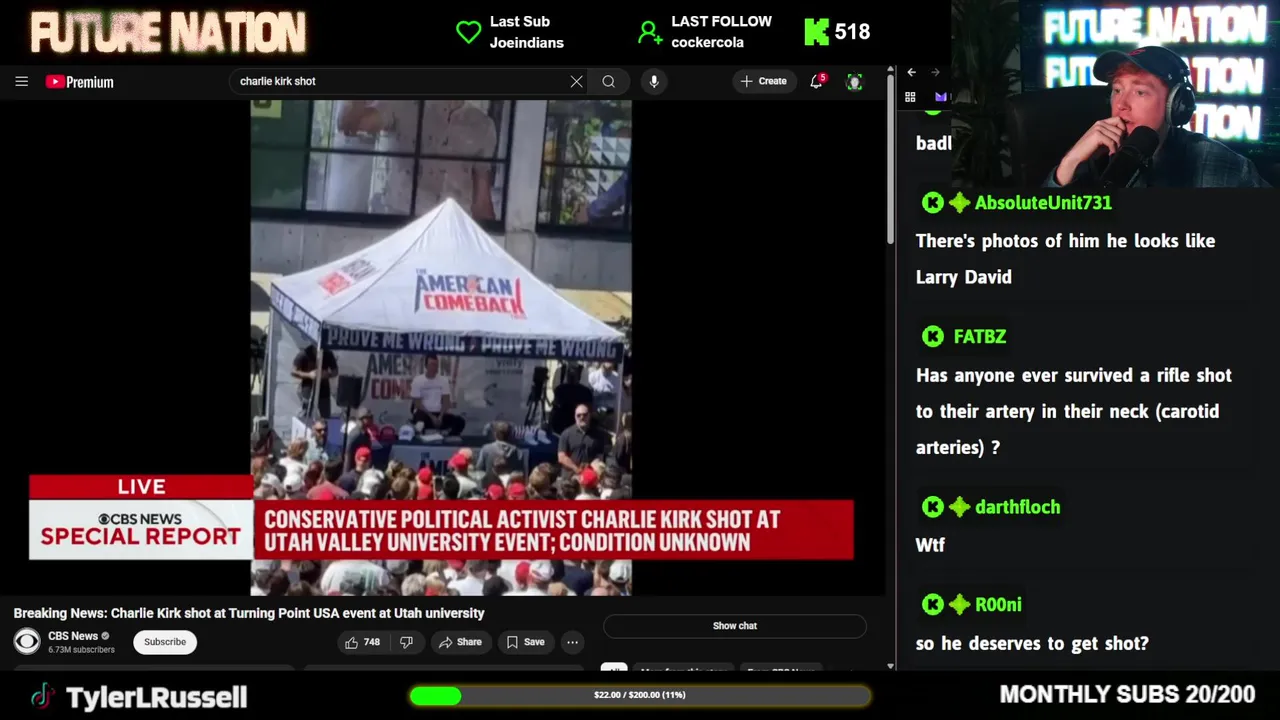Run search with the magnifier icon
Viewport: 1280px width, 720px height.
coord(608,82)
